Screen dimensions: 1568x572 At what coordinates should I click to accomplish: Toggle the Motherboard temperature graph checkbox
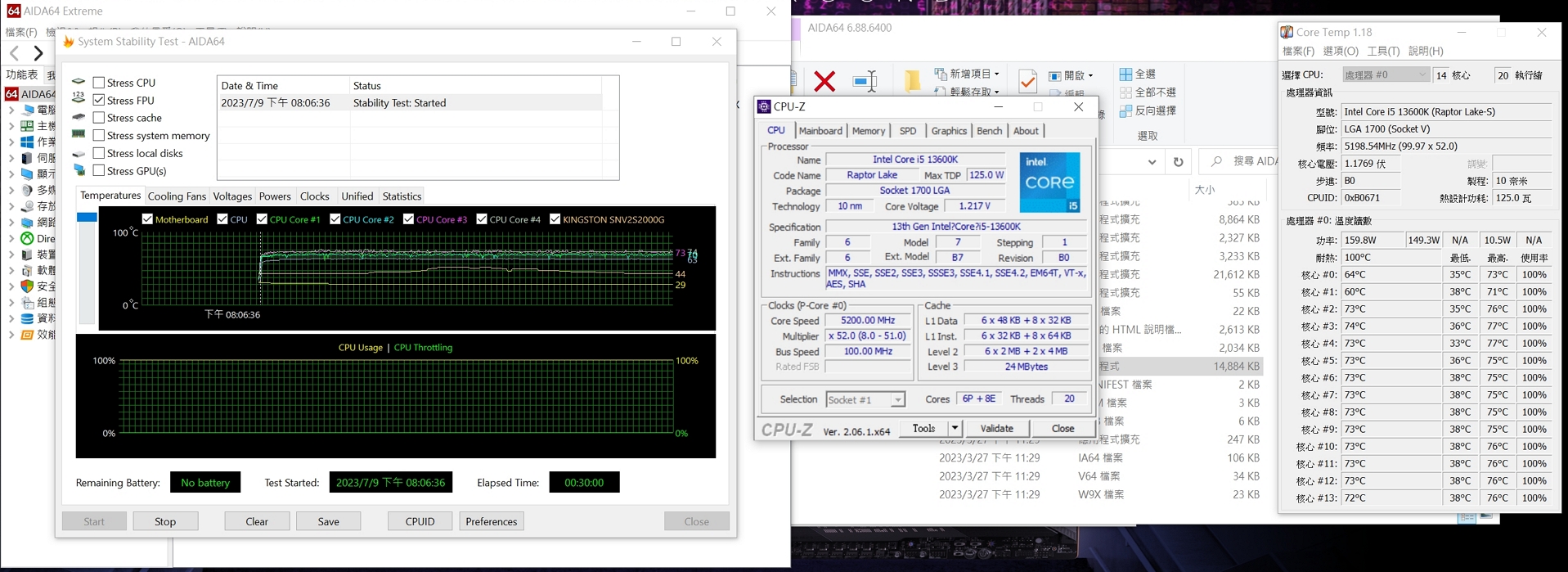[147, 219]
